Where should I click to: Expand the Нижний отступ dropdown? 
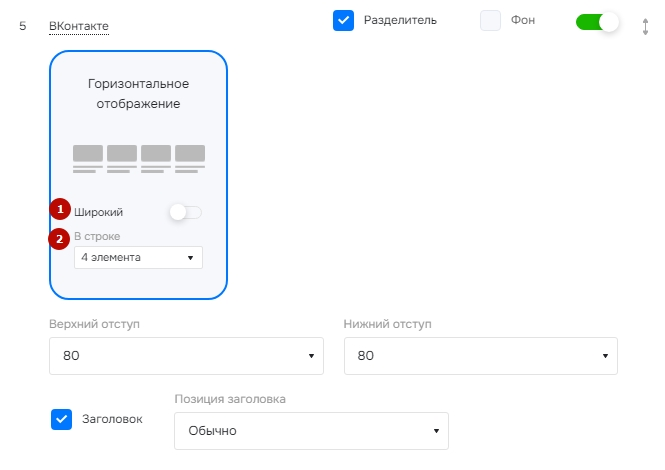481,356
